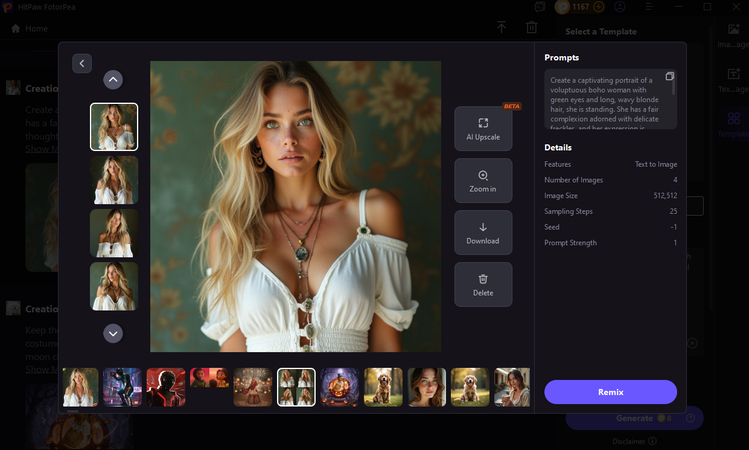Click Generate button in background window
This screenshot has height=450, width=749.
tap(634, 418)
